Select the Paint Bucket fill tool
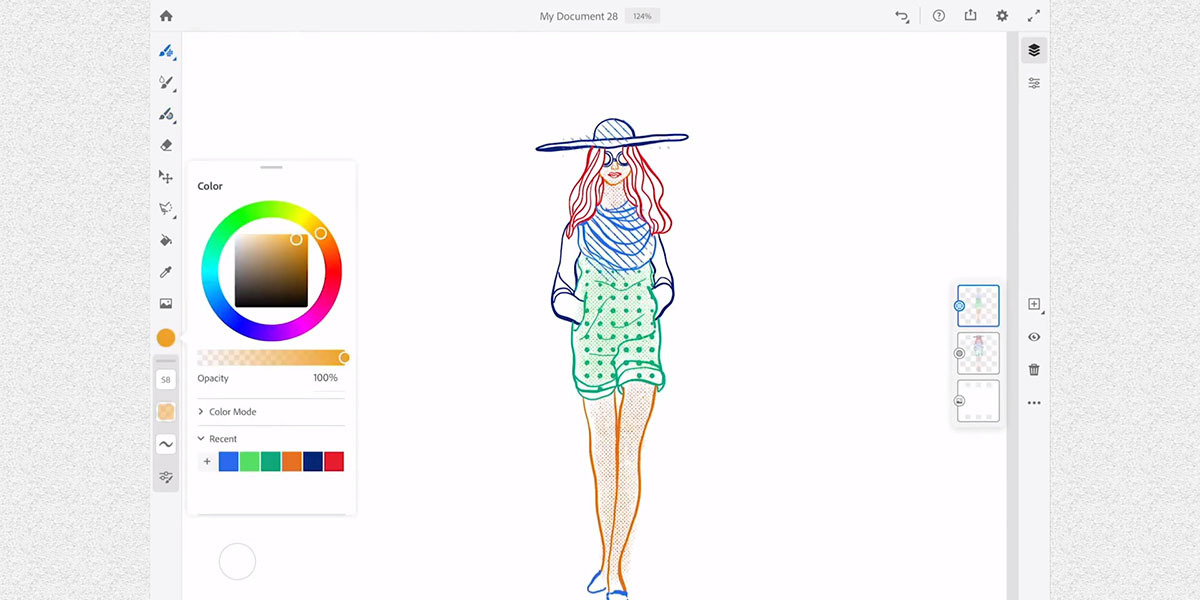 point(166,240)
